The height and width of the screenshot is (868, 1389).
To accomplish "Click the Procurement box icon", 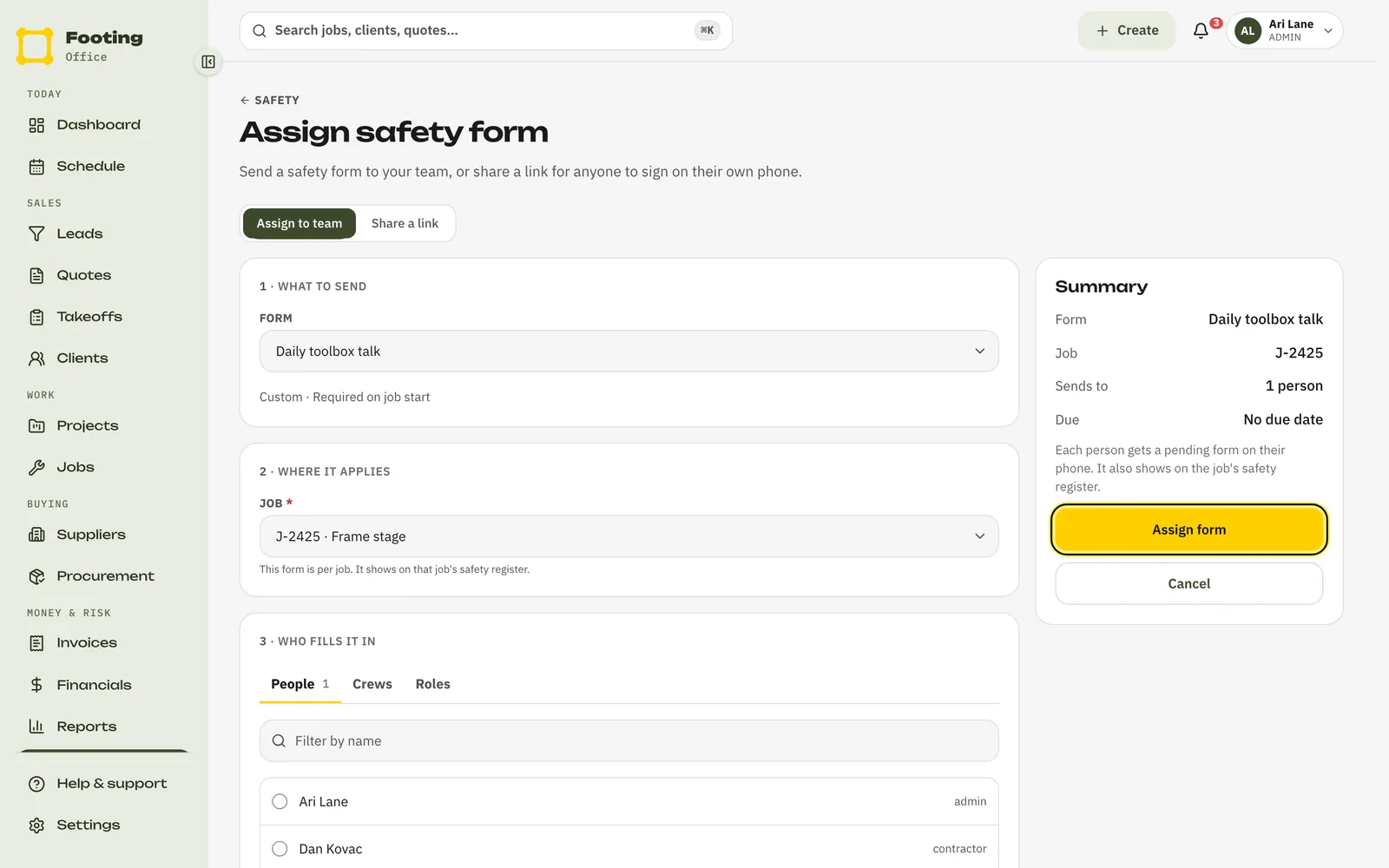I will 36,576.
